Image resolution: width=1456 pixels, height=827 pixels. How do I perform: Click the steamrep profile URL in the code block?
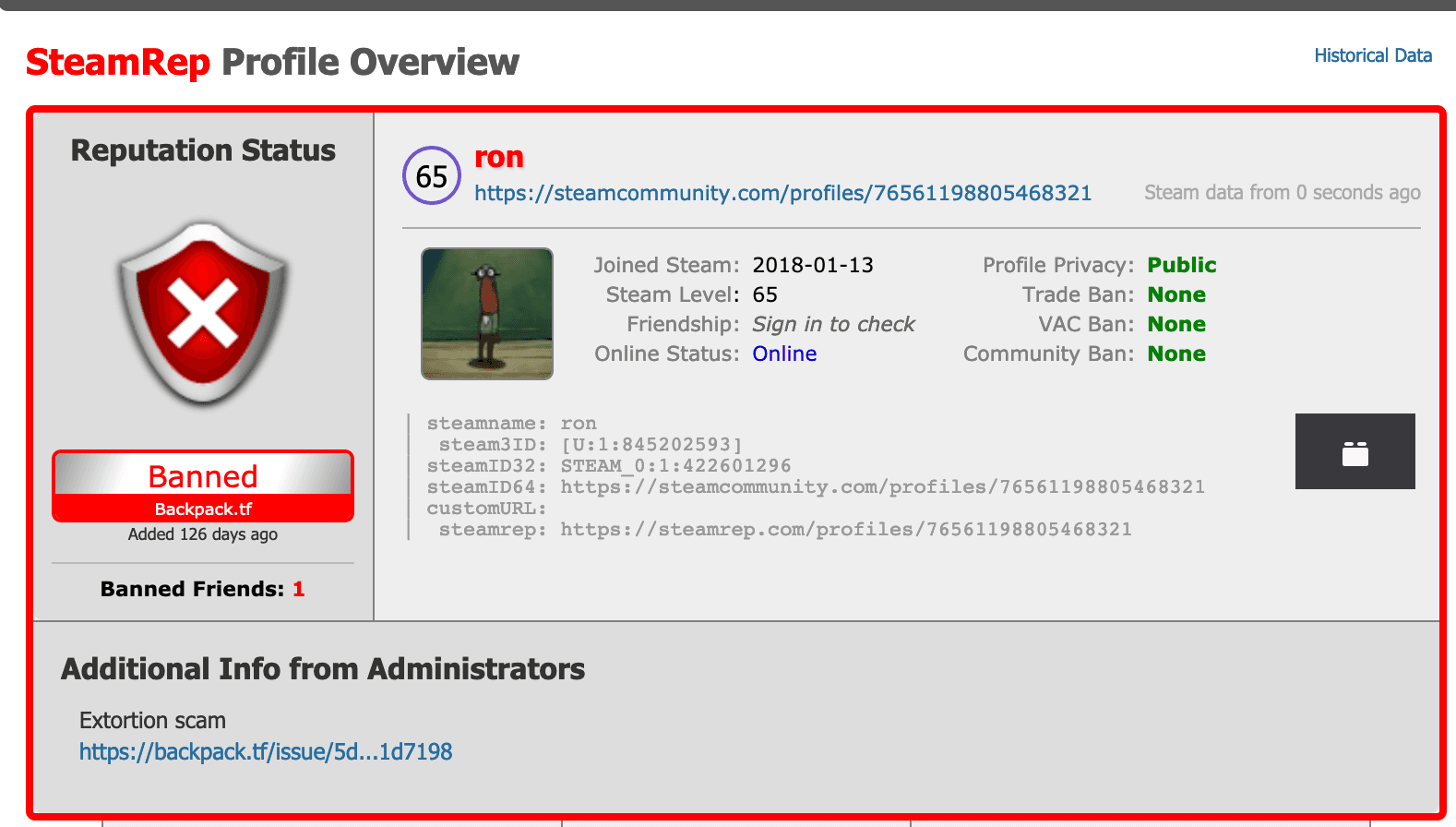pos(845,529)
